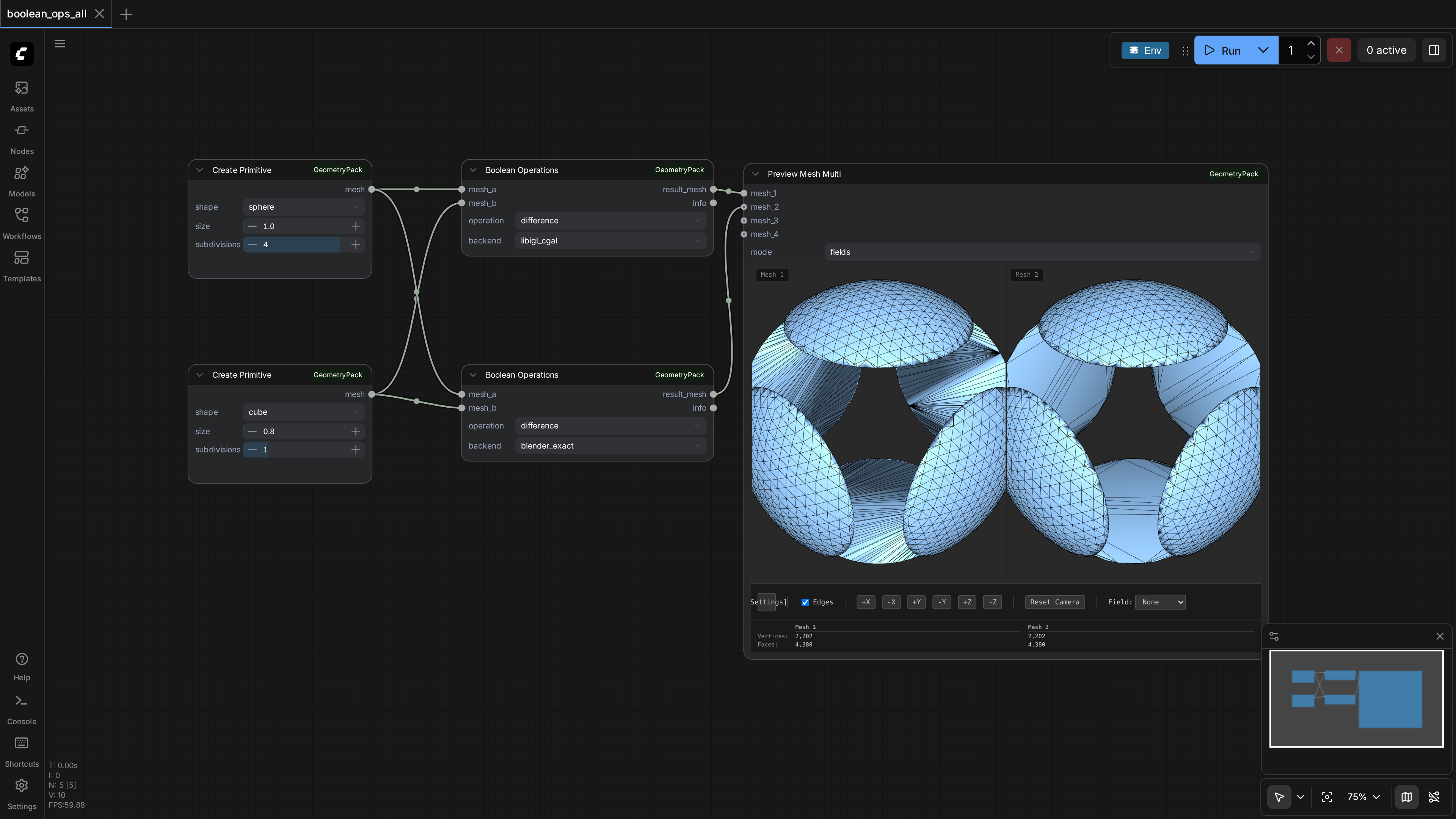Image resolution: width=1456 pixels, height=819 pixels.
Task: Increase the sphere size value
Action: point(356,226)
